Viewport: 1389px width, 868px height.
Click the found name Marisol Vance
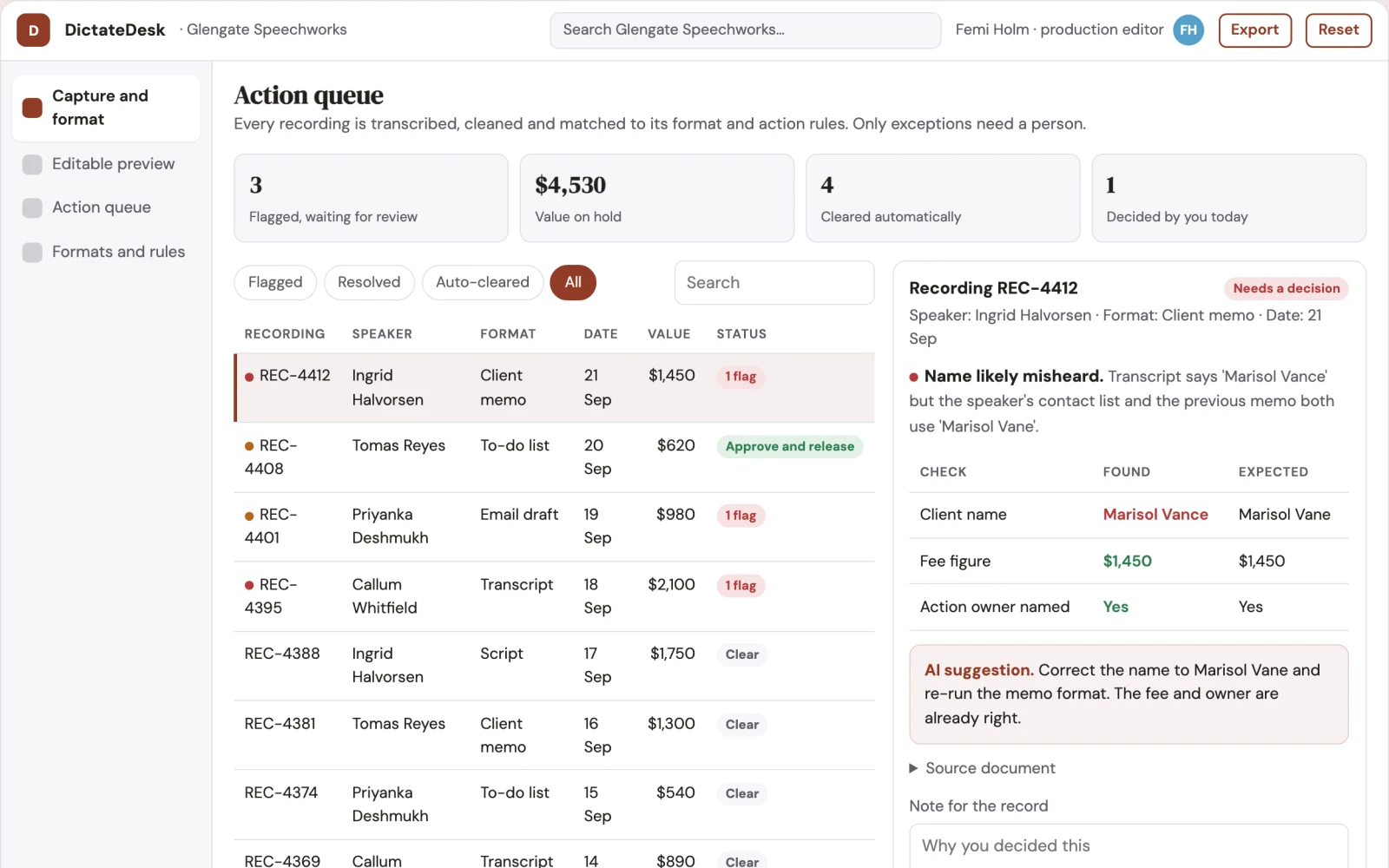tap(1155, 515)
